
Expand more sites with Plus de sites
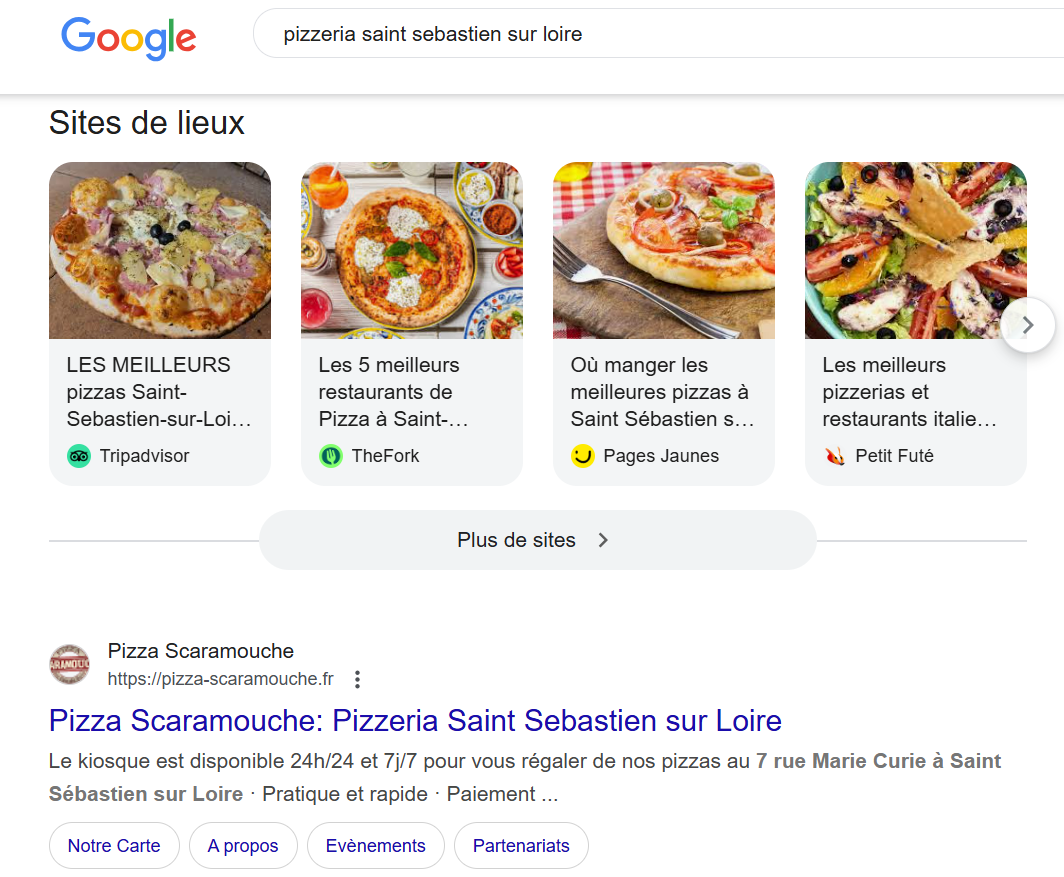(x=537, y=539)
